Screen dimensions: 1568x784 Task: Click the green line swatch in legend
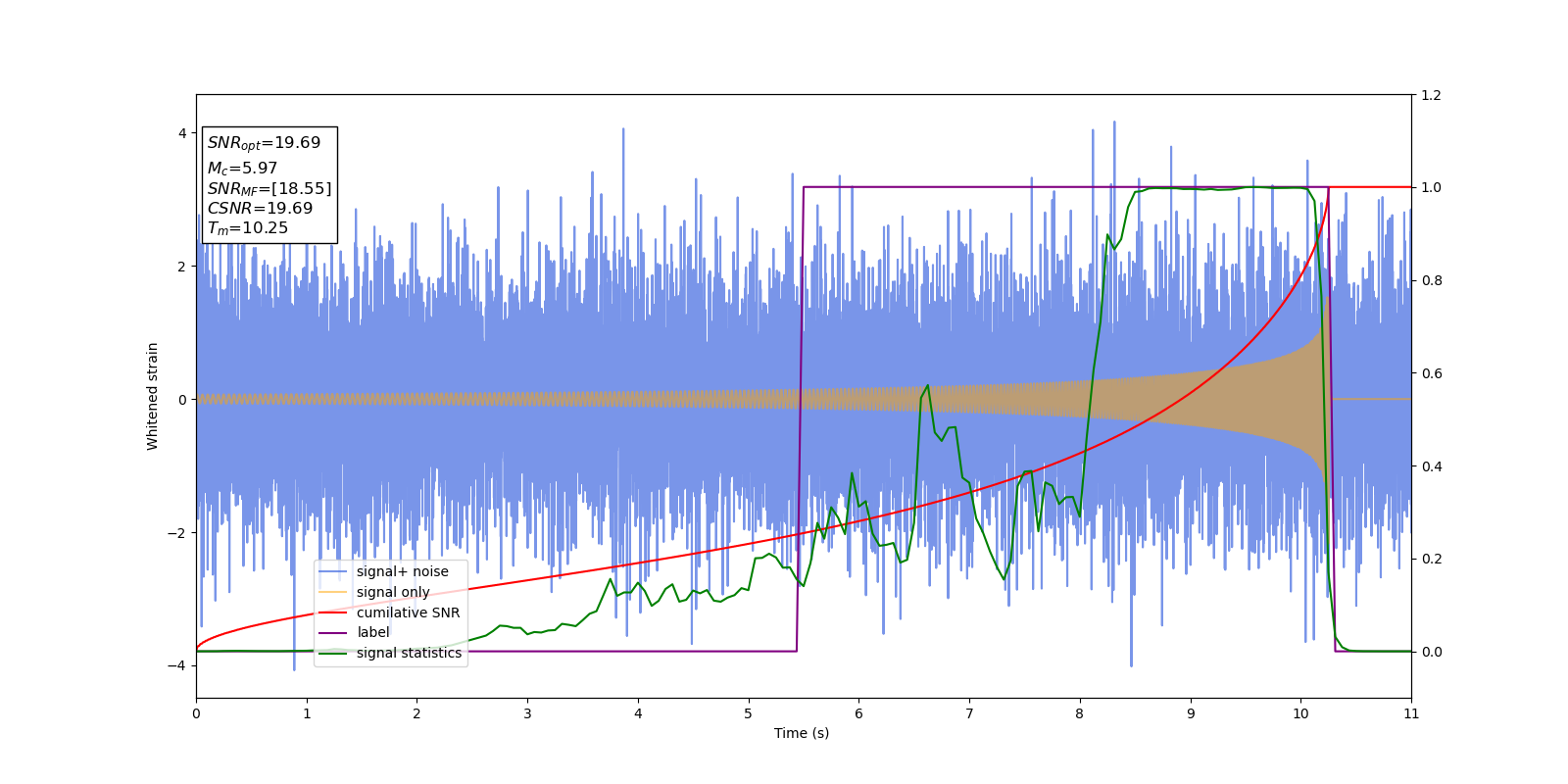click(x=334, y=654)
